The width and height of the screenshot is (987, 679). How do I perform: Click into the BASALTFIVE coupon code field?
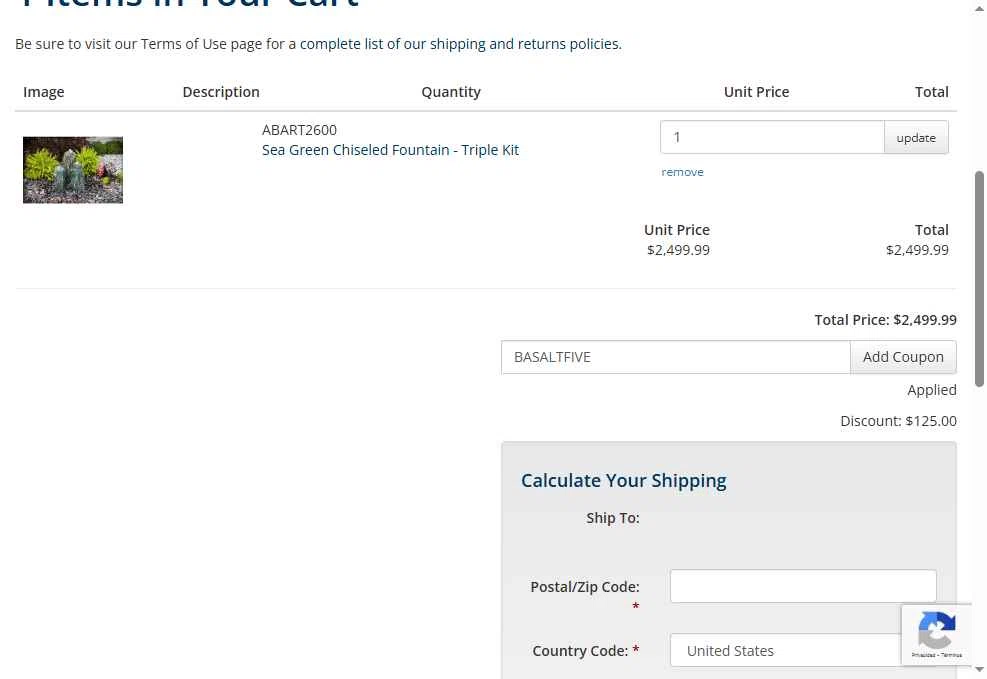(x=675, y=357)
